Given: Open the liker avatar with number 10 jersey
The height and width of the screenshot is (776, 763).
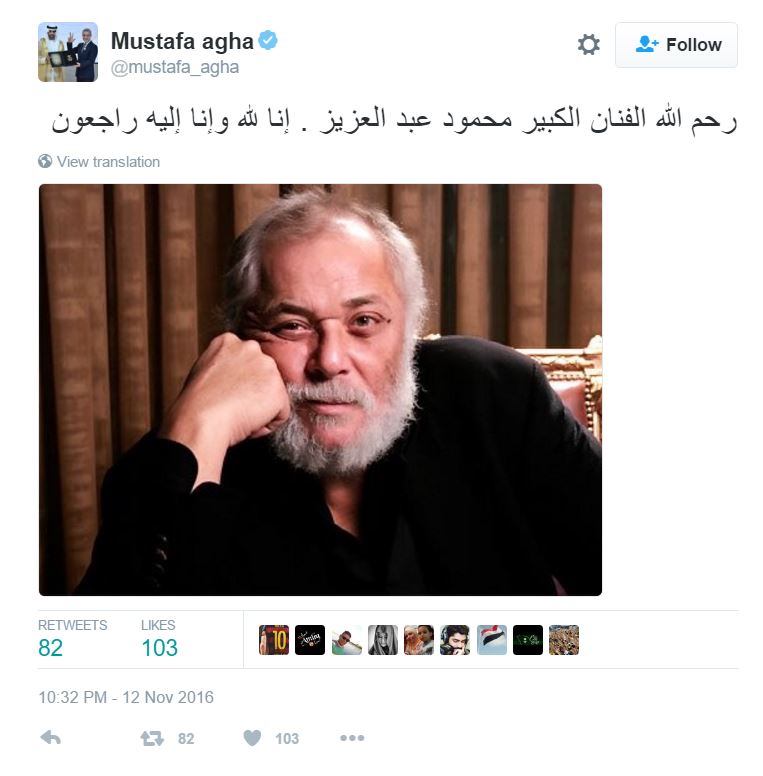Looking at the screenshot, I should click(274, 640).
